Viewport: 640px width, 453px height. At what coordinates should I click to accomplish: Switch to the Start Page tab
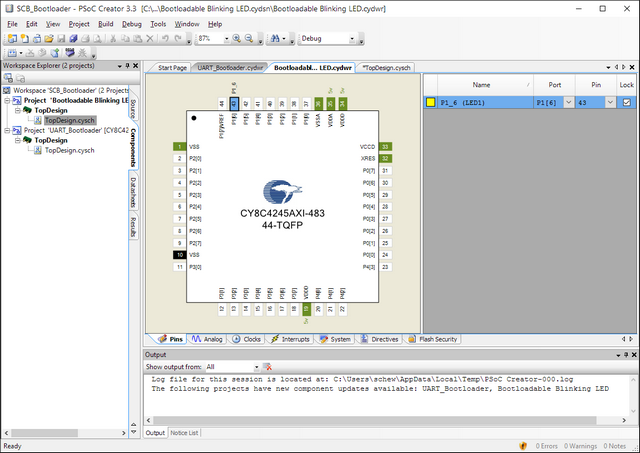pos(172,68)
